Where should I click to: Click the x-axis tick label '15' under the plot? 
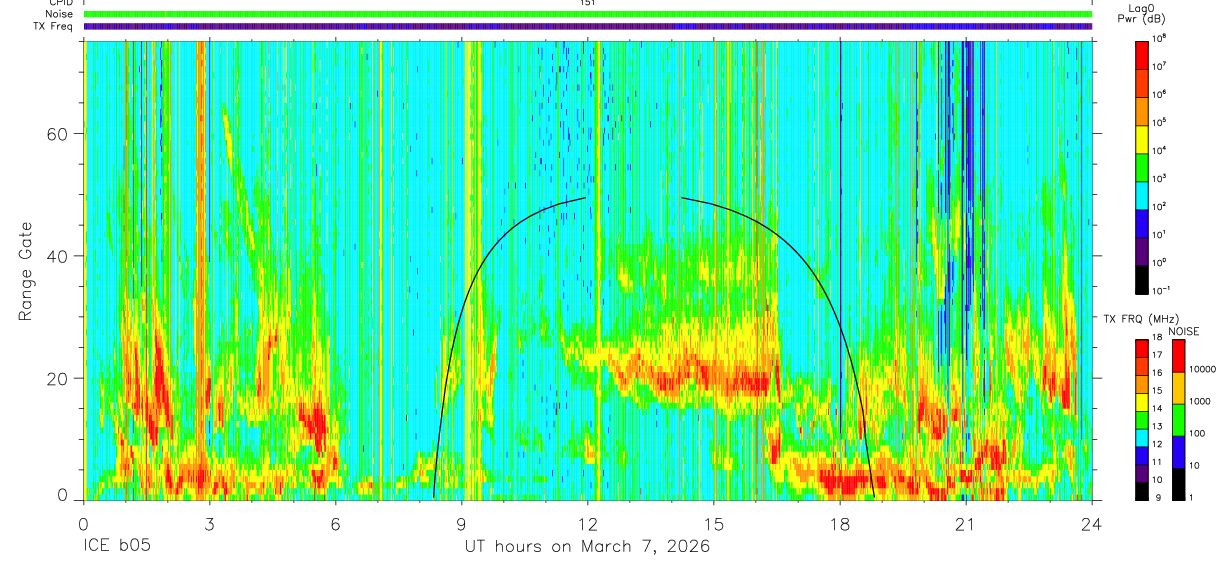point(714,523)
